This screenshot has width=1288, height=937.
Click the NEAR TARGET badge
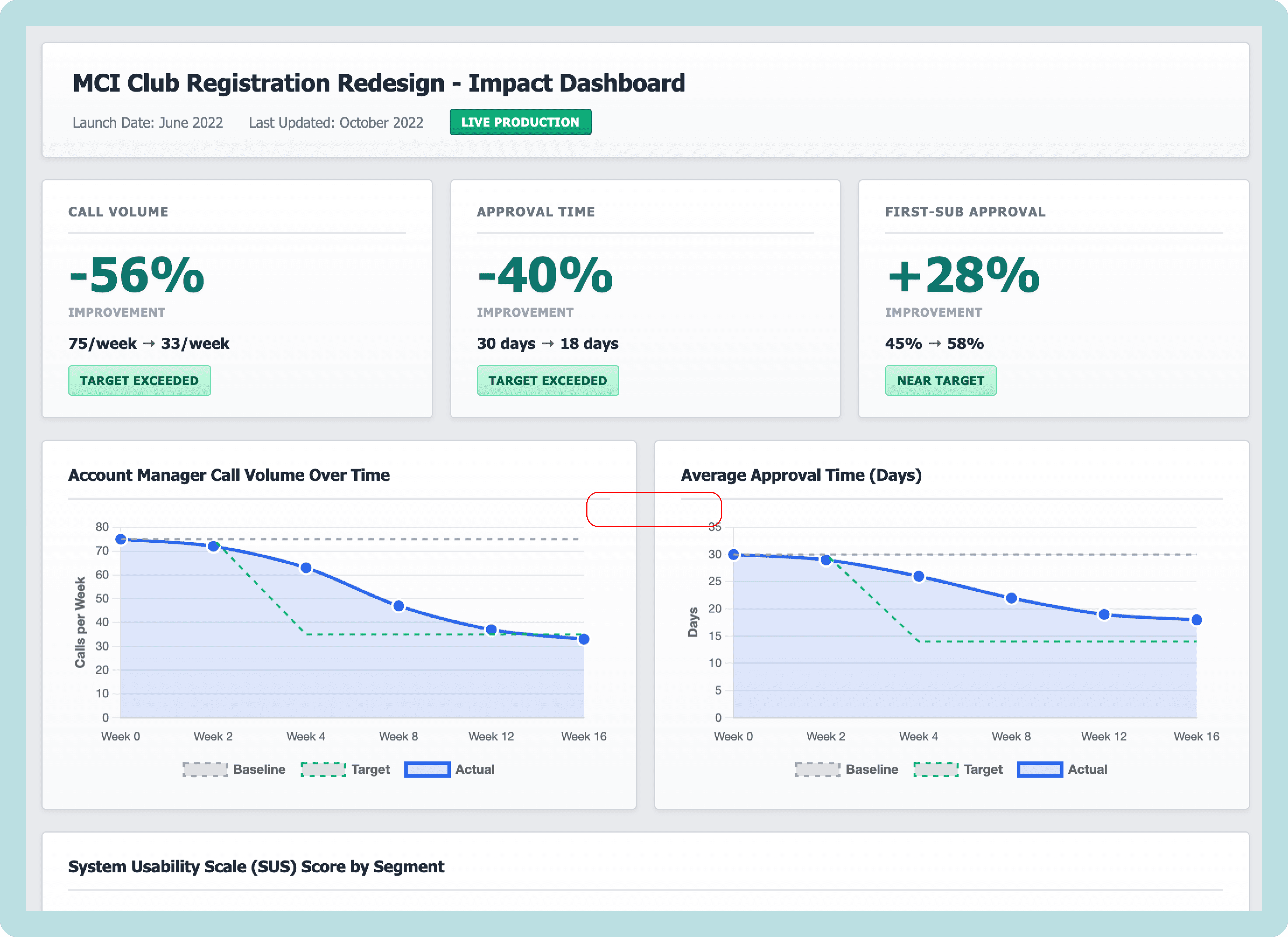tap(940, 380)
